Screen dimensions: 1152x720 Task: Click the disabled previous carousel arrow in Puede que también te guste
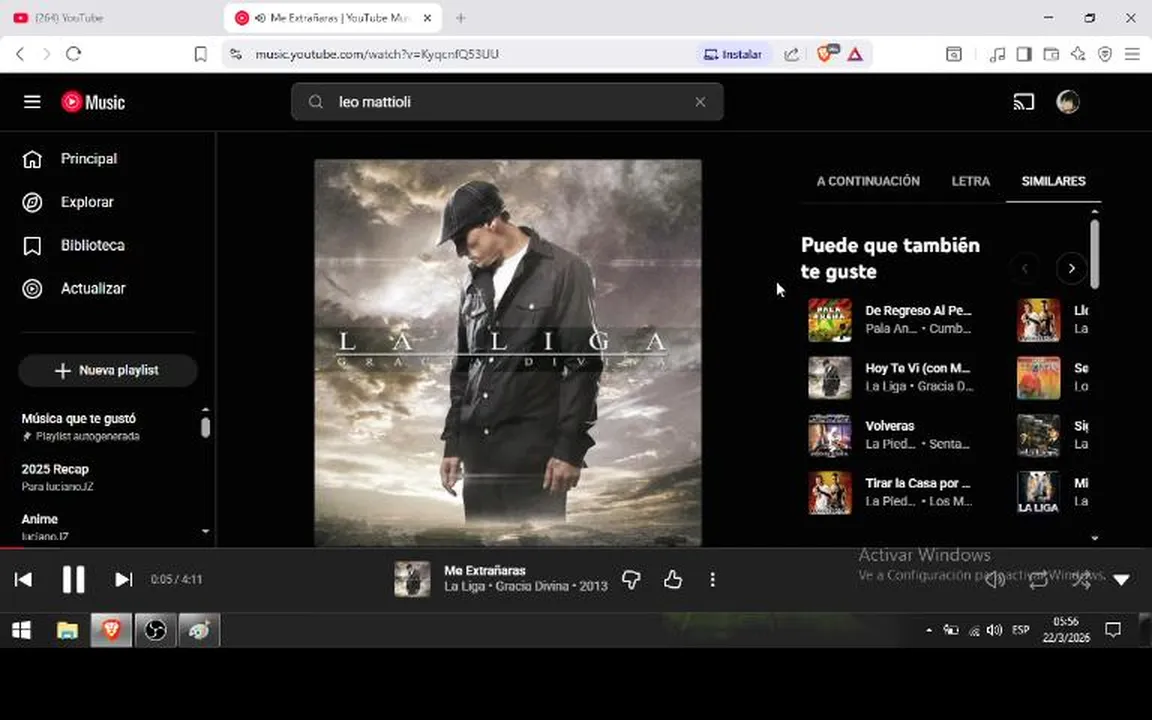tap(1024, 268)
